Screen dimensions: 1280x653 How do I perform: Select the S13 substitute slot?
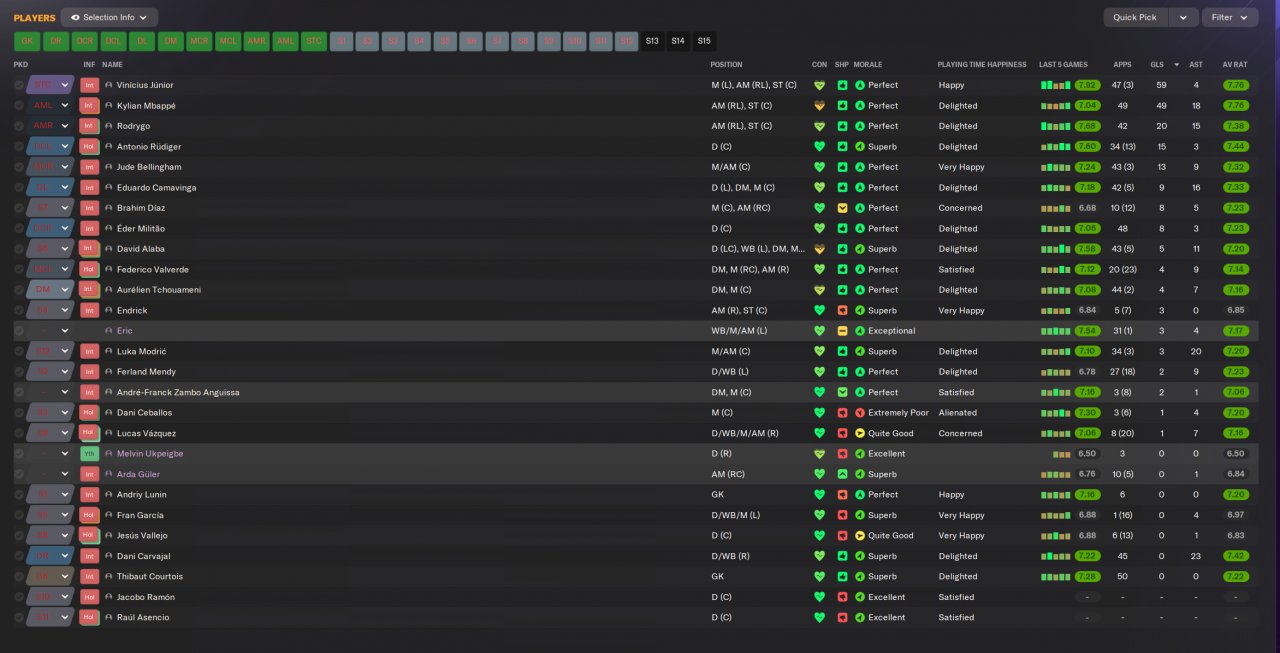pyautogui.click(x=652, y=41)
